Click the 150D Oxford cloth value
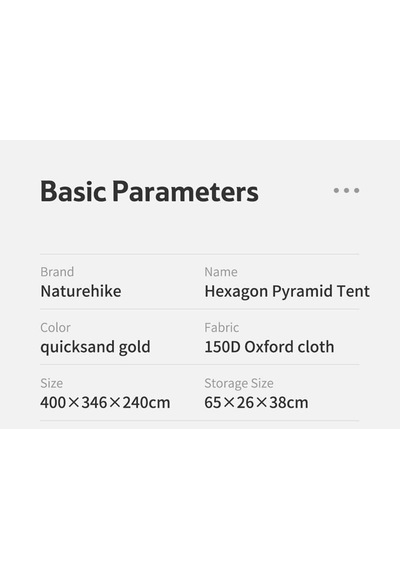 (x=269, y=347)
